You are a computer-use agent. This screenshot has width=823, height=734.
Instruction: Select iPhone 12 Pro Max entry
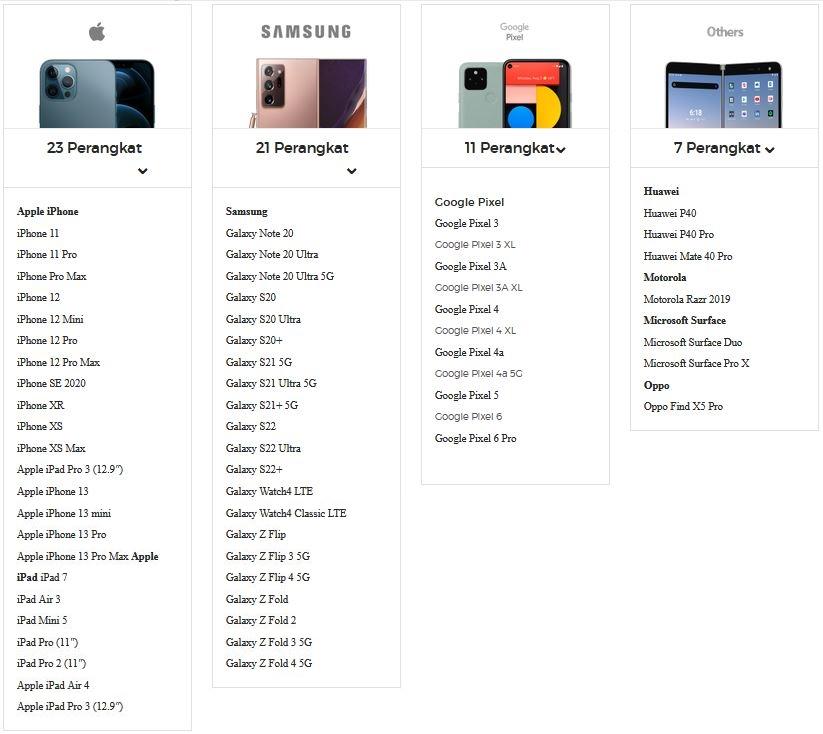58,362
